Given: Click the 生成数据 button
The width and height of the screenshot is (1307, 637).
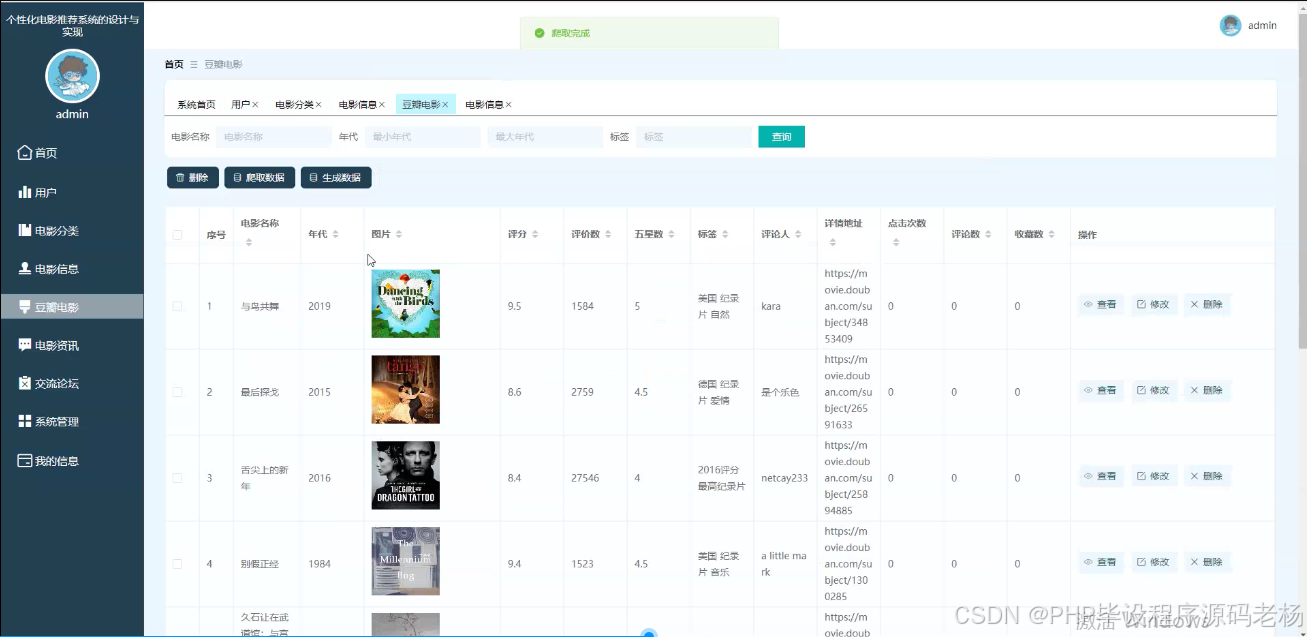Looking at the screenshot, I should 336,177.
